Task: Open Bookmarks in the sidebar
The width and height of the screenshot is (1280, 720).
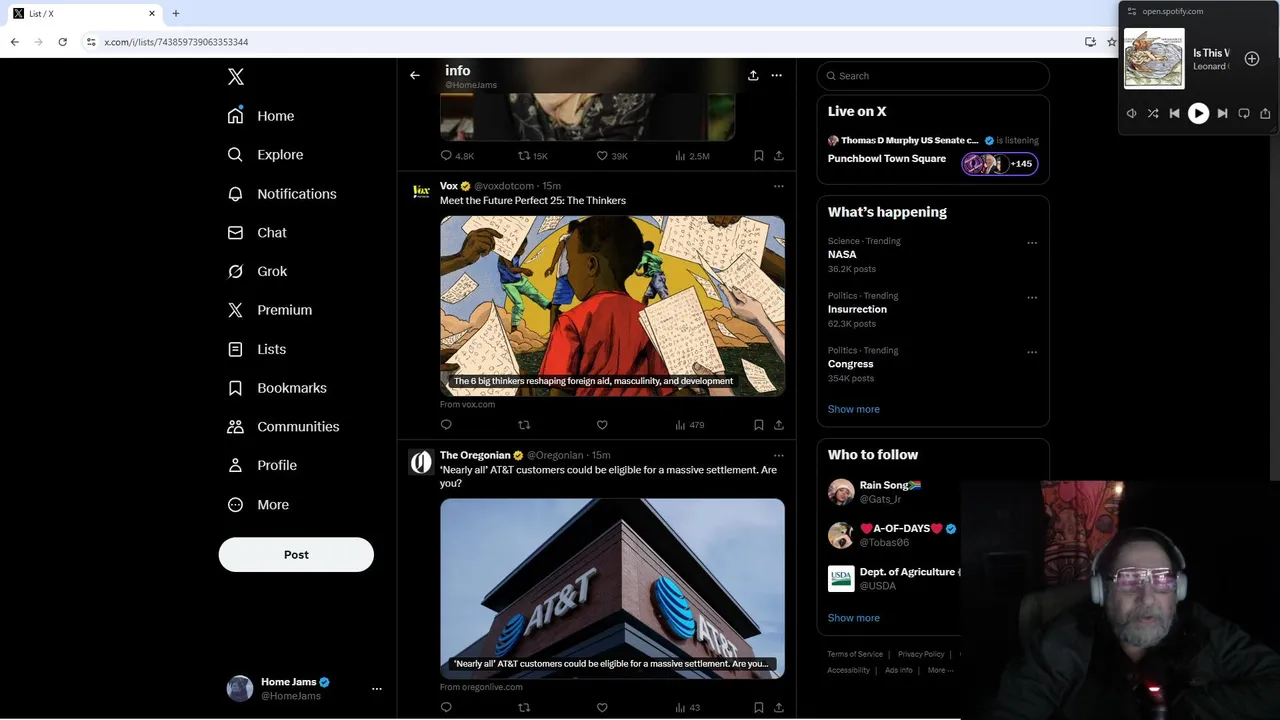Action: (x=277, y=388)
